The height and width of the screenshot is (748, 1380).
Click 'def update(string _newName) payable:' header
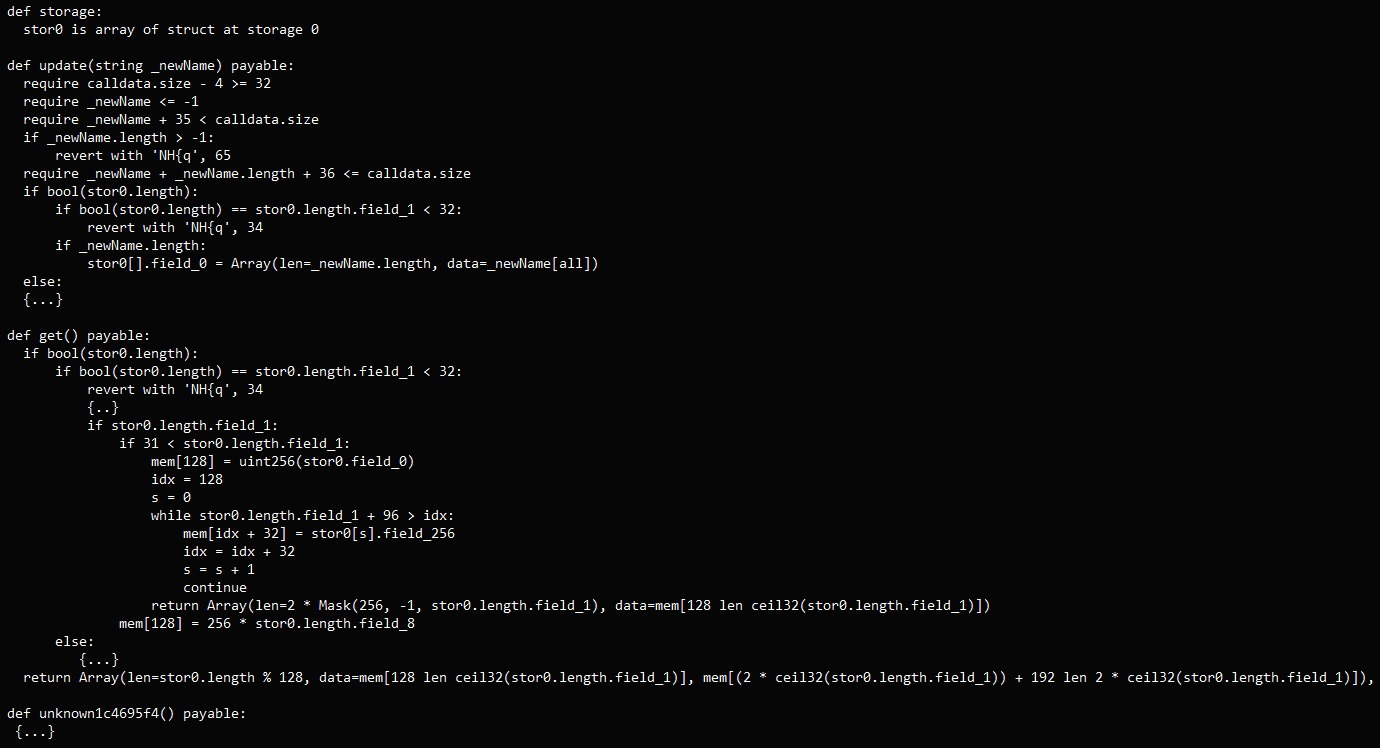pos(151,66)
